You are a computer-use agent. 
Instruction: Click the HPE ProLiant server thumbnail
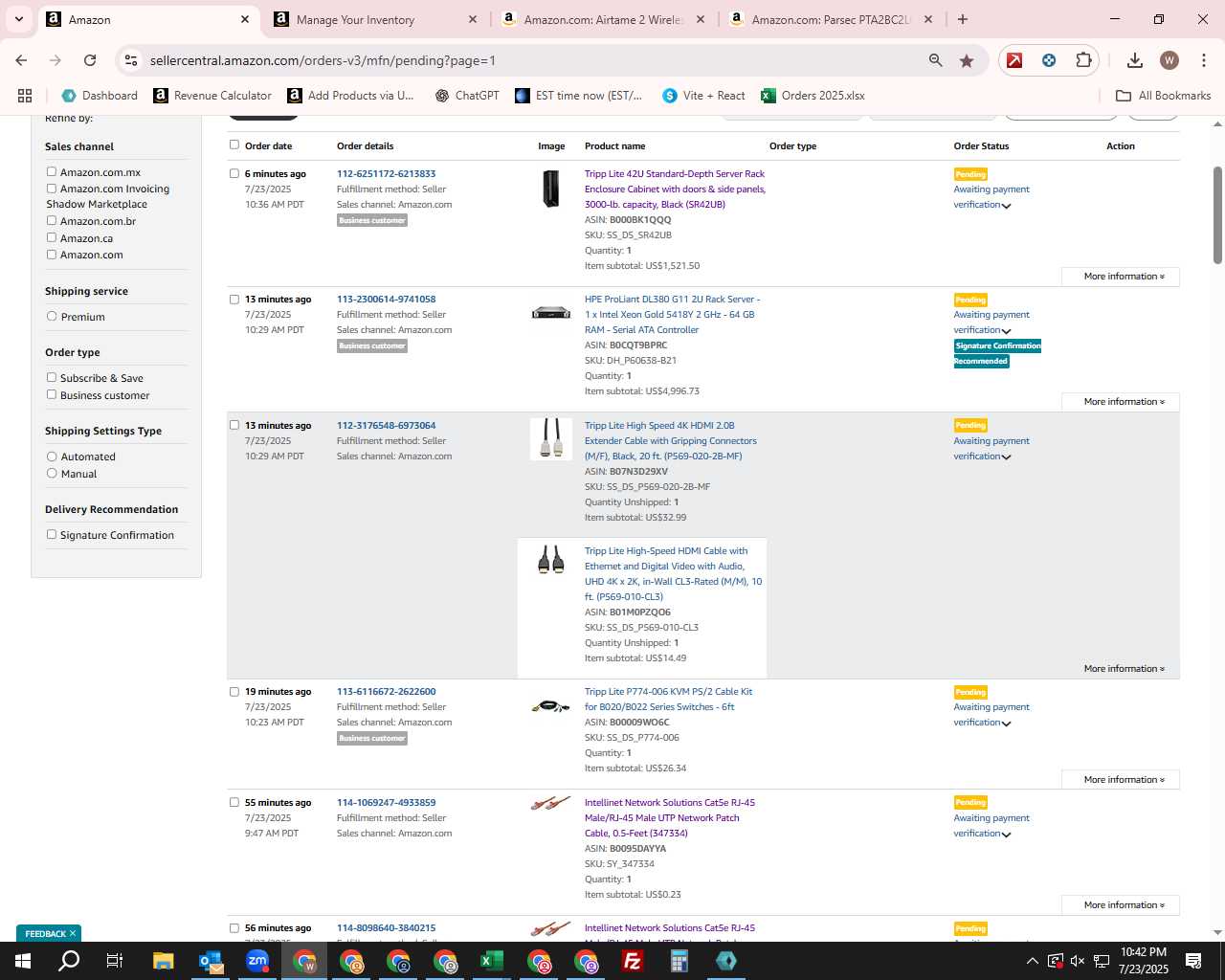pos(551,313)
